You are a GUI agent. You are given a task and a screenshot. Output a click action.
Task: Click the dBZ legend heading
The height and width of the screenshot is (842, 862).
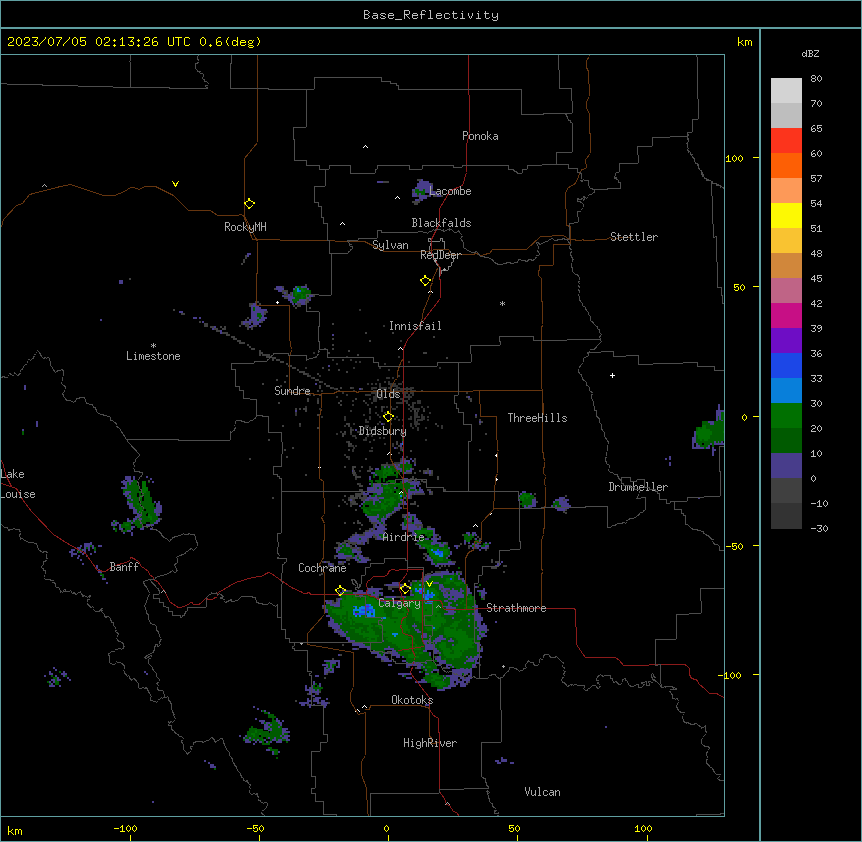click(810, 54)
